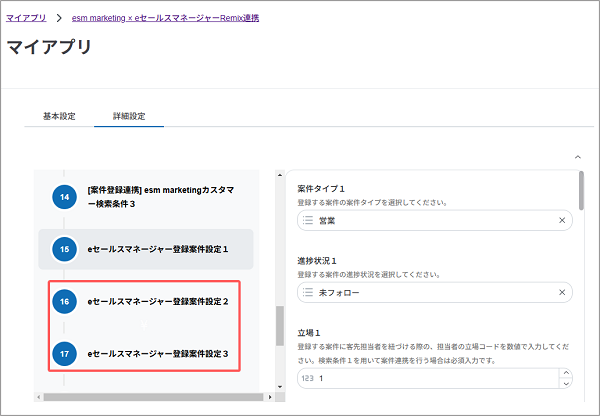The width and height of the screenshot is (600, 416).
Task: Select the 詳細設定 tab
Action: [x=129, y=116]
